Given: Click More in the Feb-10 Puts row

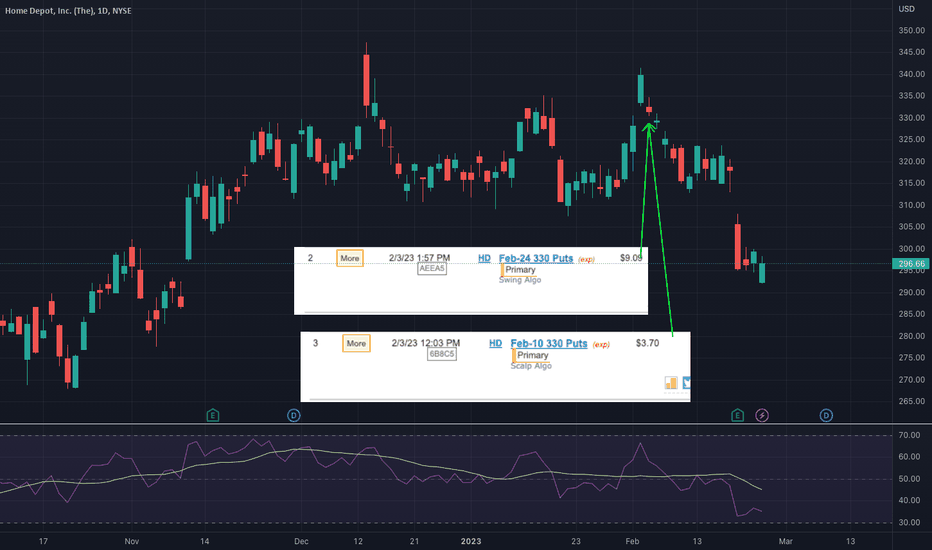Looking at the screenshot, I should coord(356,344).
